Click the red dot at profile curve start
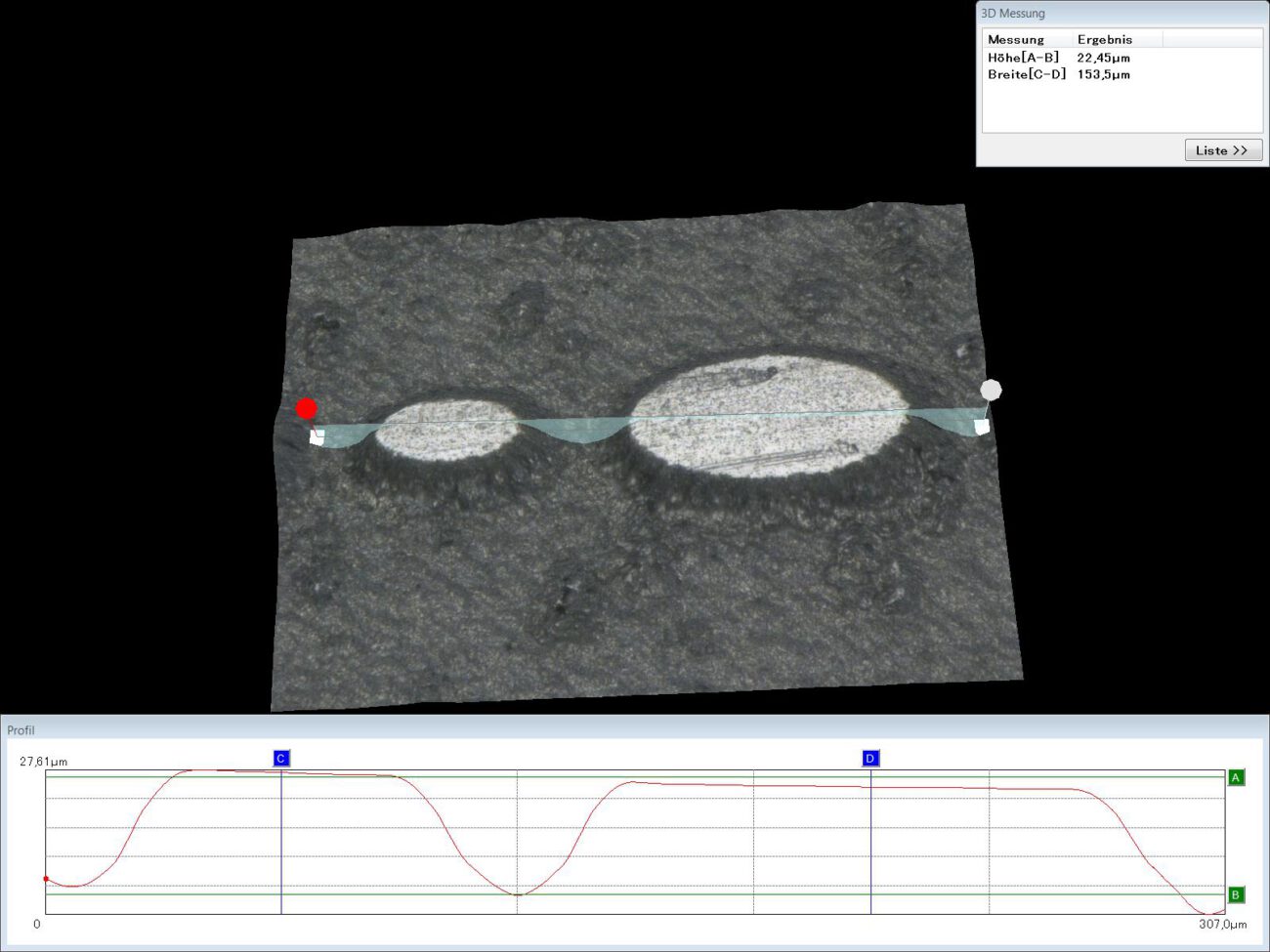The width and height of the screenshot is (1270, 952). [x=46, y=879]
